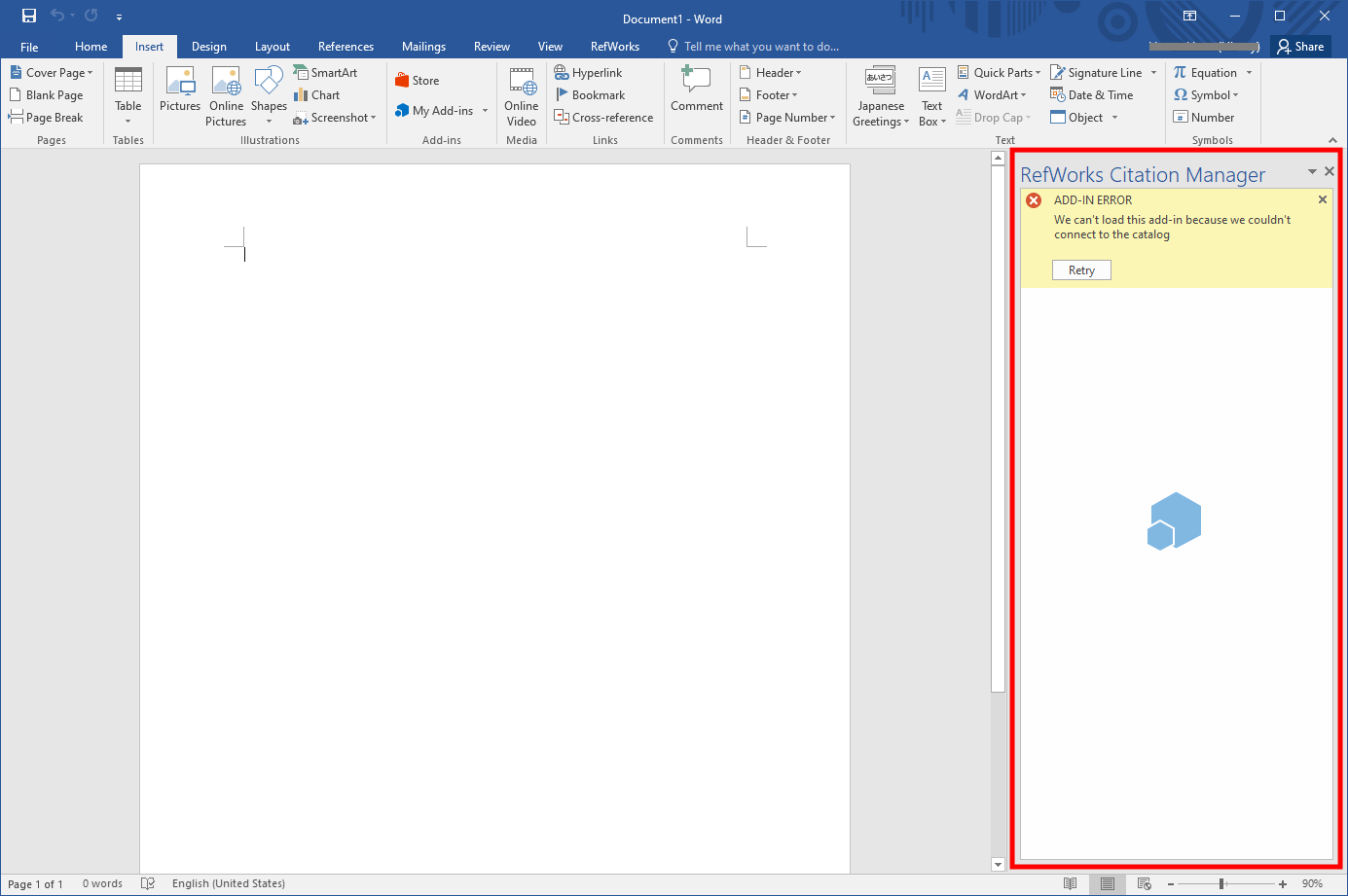Viewport: 1348px width, 896px height.
Task: Change language English (United States)
Action: click(229, 884)
